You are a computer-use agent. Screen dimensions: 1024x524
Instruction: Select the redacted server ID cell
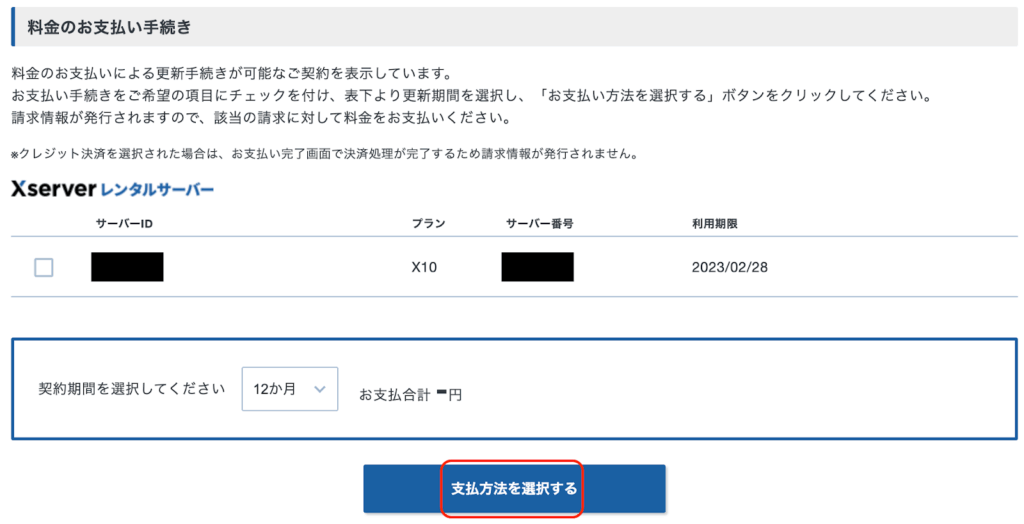(127, 267)
